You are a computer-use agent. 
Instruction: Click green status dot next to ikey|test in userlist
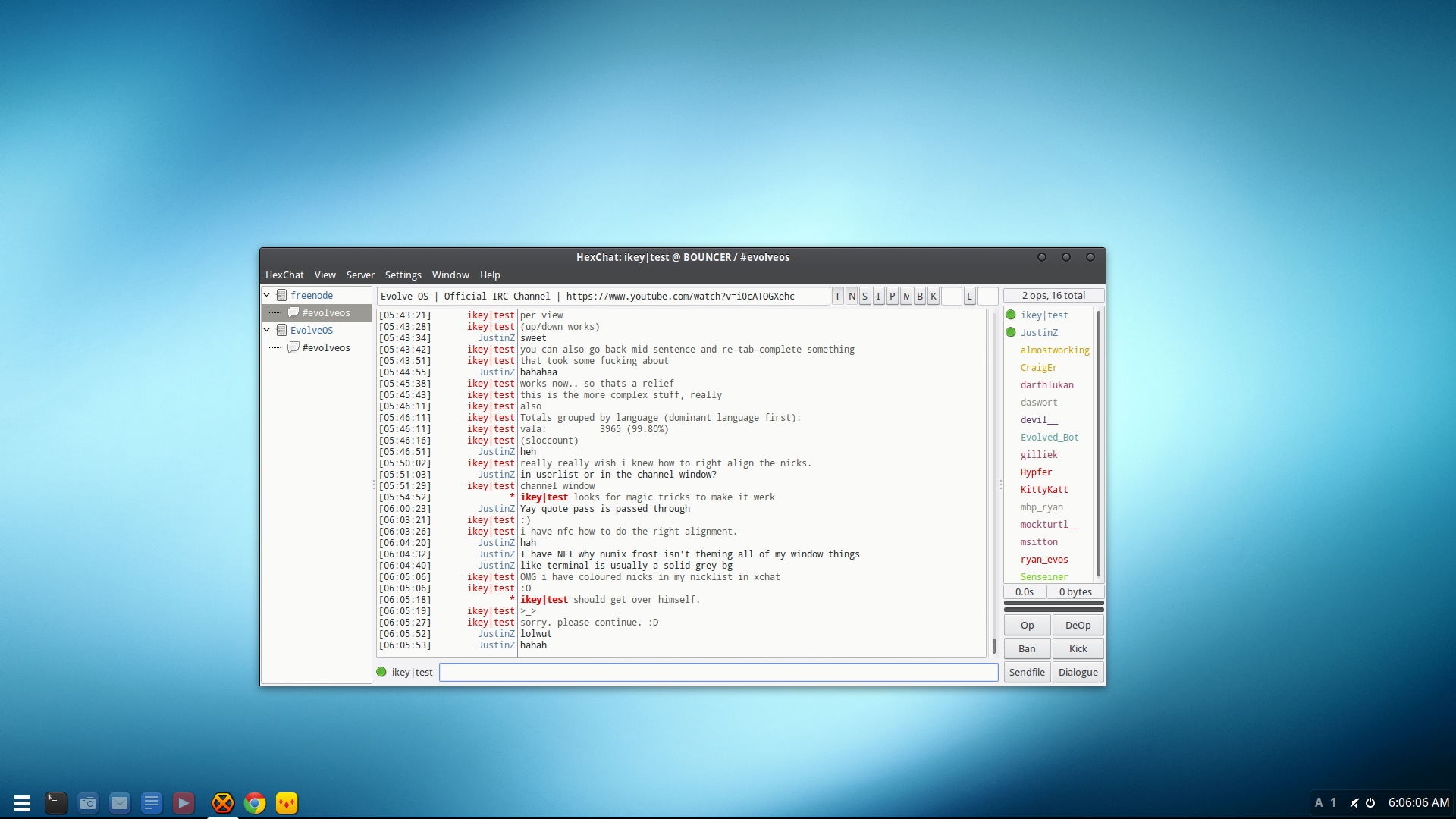tap(1011, 315)
